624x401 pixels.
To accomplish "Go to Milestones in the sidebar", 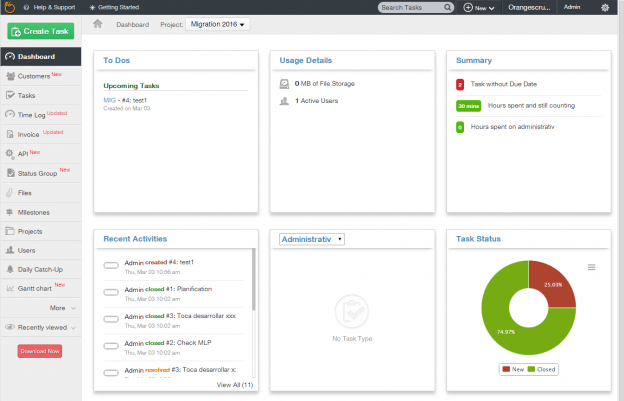I will 35,211.
